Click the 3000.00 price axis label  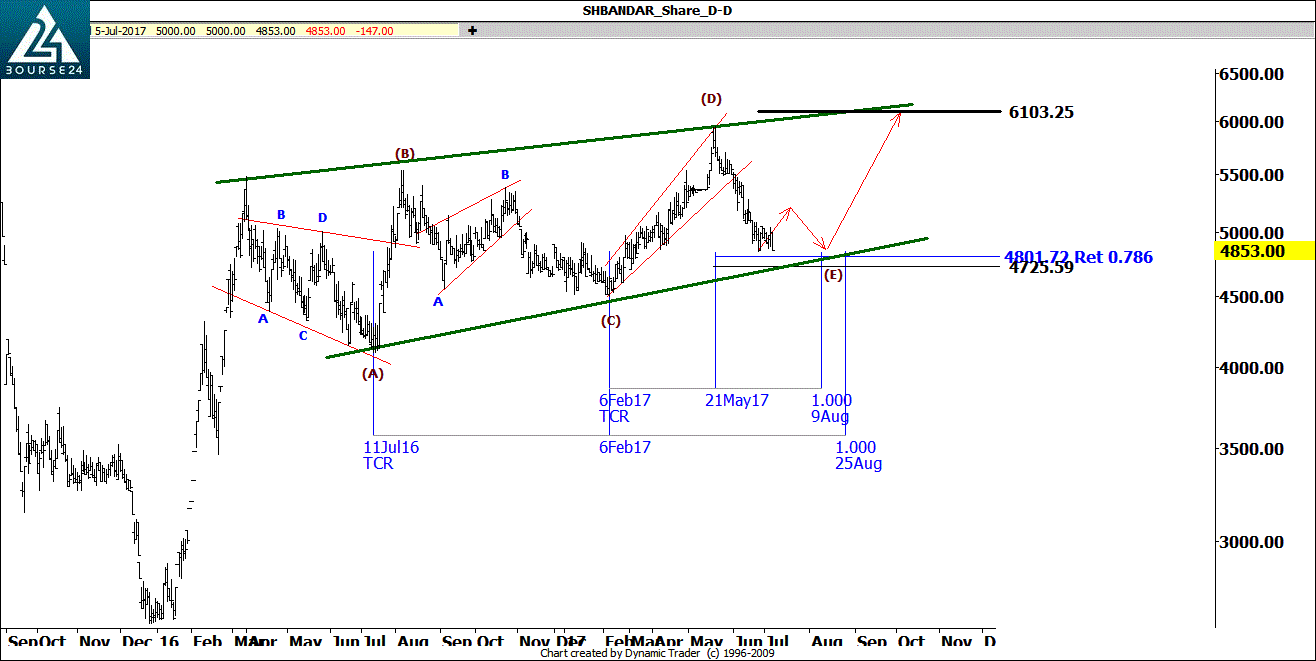pos(1252,542)
